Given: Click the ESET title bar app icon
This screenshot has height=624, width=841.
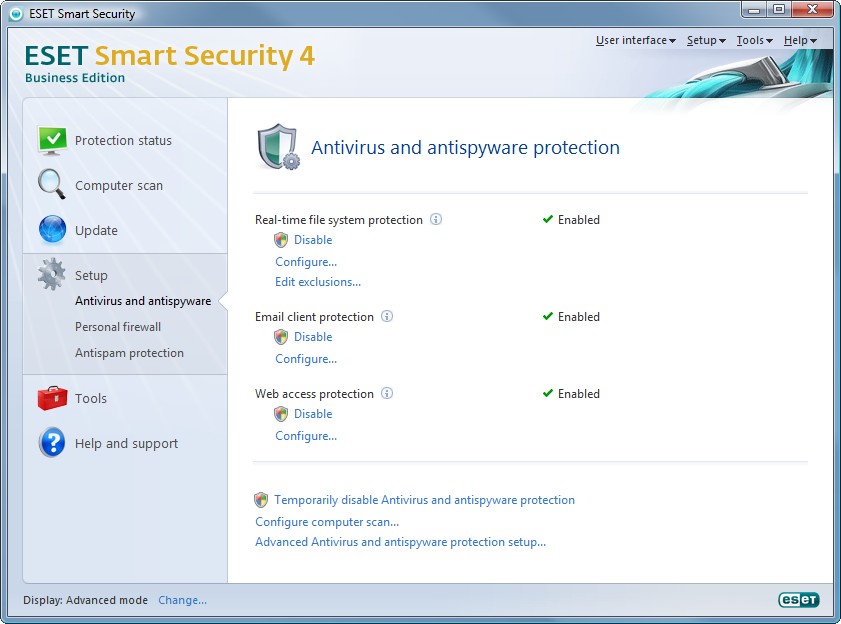Looking at the screenshot, I should point(16,14).
